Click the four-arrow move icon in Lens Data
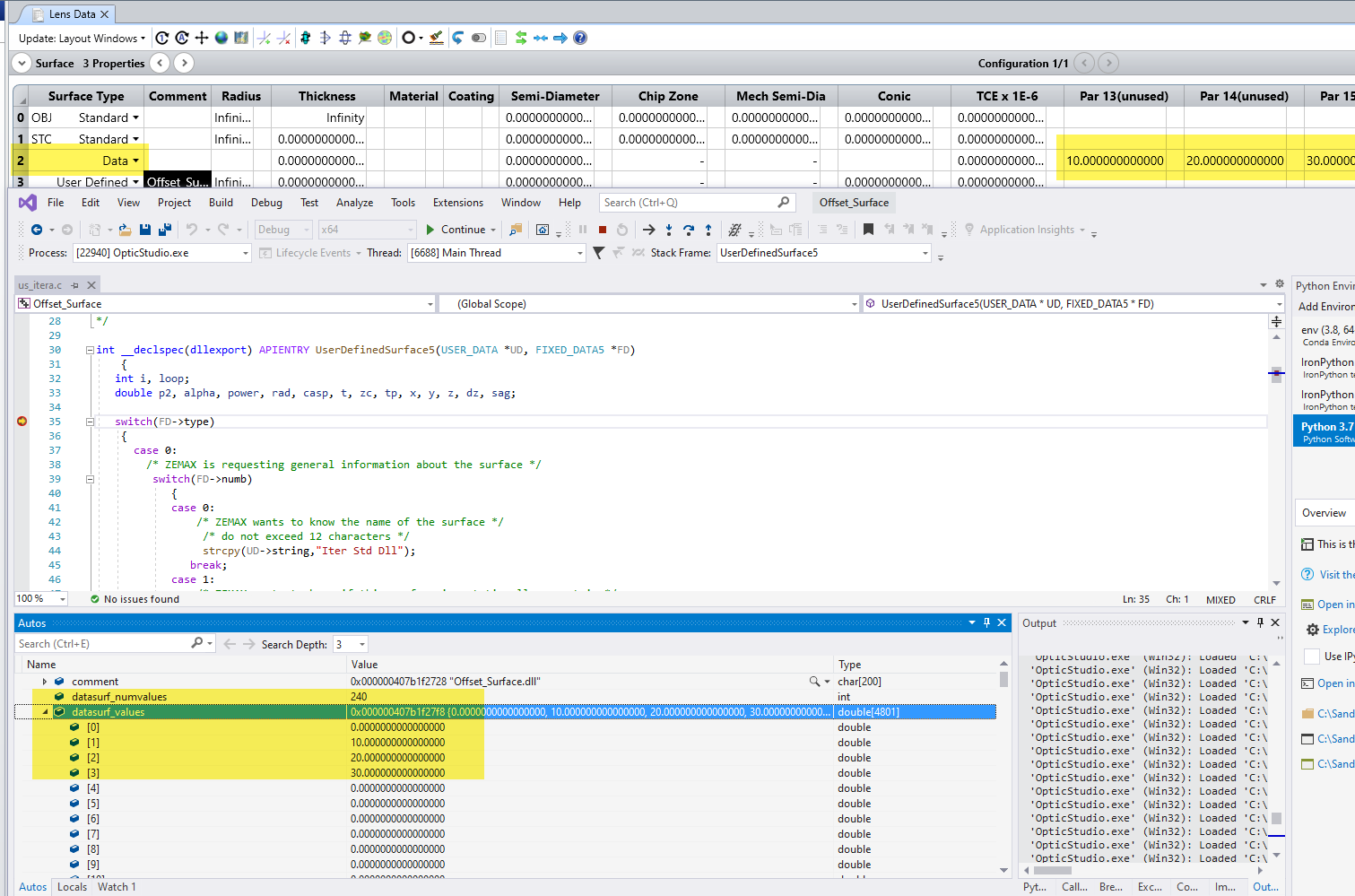The width and height of the screenshot is (1355, 896). 202,38
